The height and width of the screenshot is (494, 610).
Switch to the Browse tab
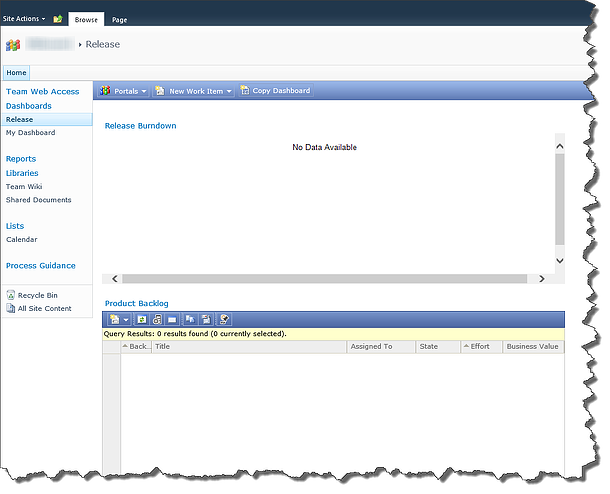coord(86,19)
